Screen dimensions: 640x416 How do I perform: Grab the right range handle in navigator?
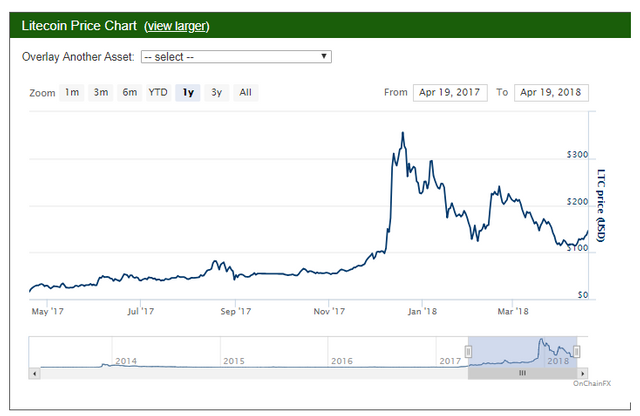pyautogui.click(x=577, y=351)
